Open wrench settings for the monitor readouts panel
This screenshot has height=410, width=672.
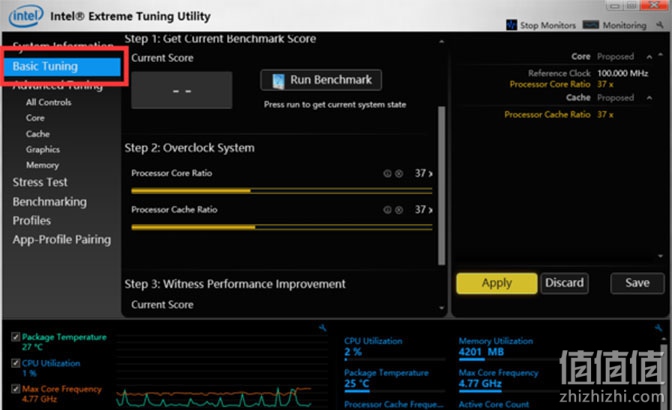(658, 328)
